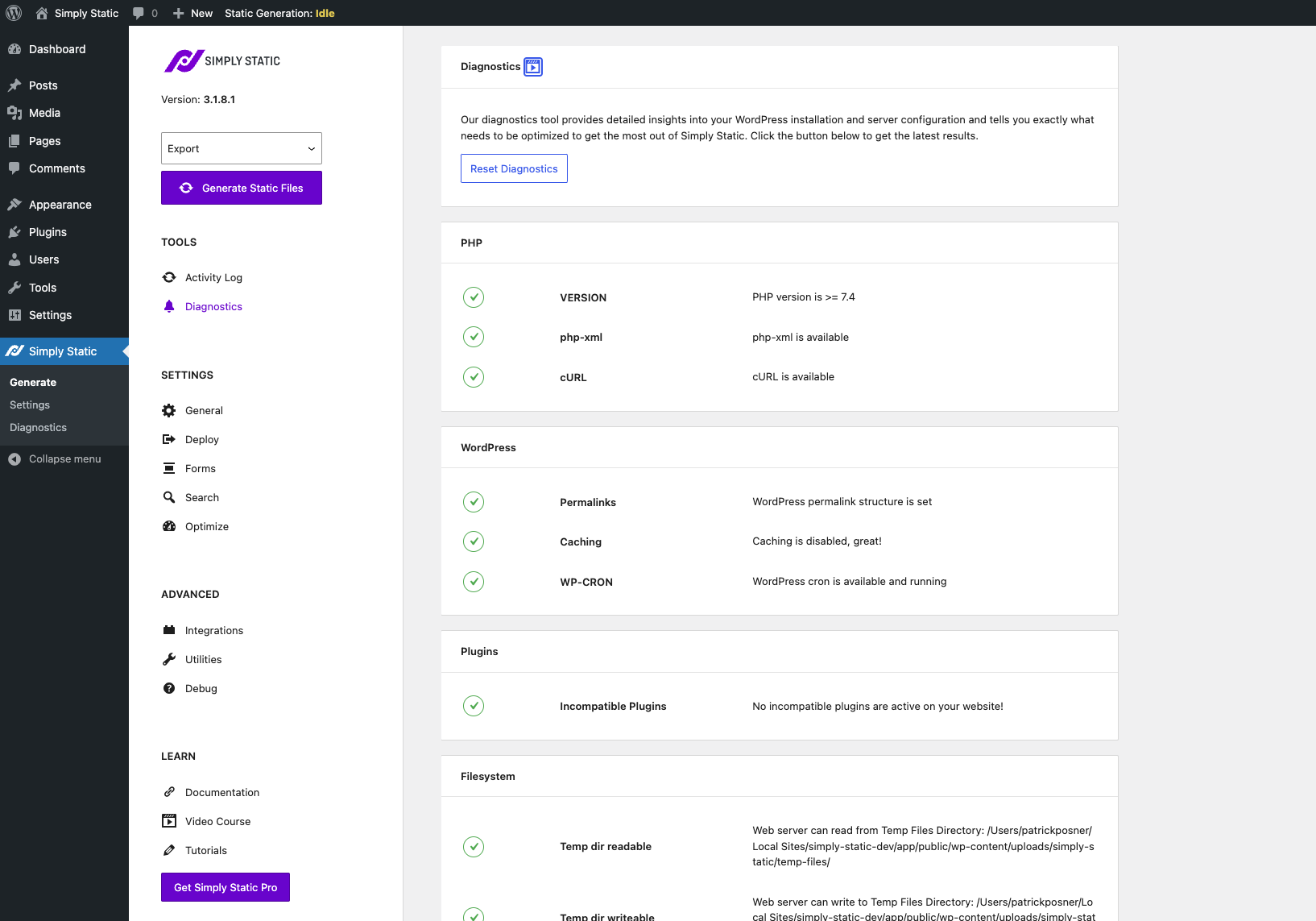The image size is (1316, 921).
Task: Click Static Generation: Idle status
Action: point(279,13)
